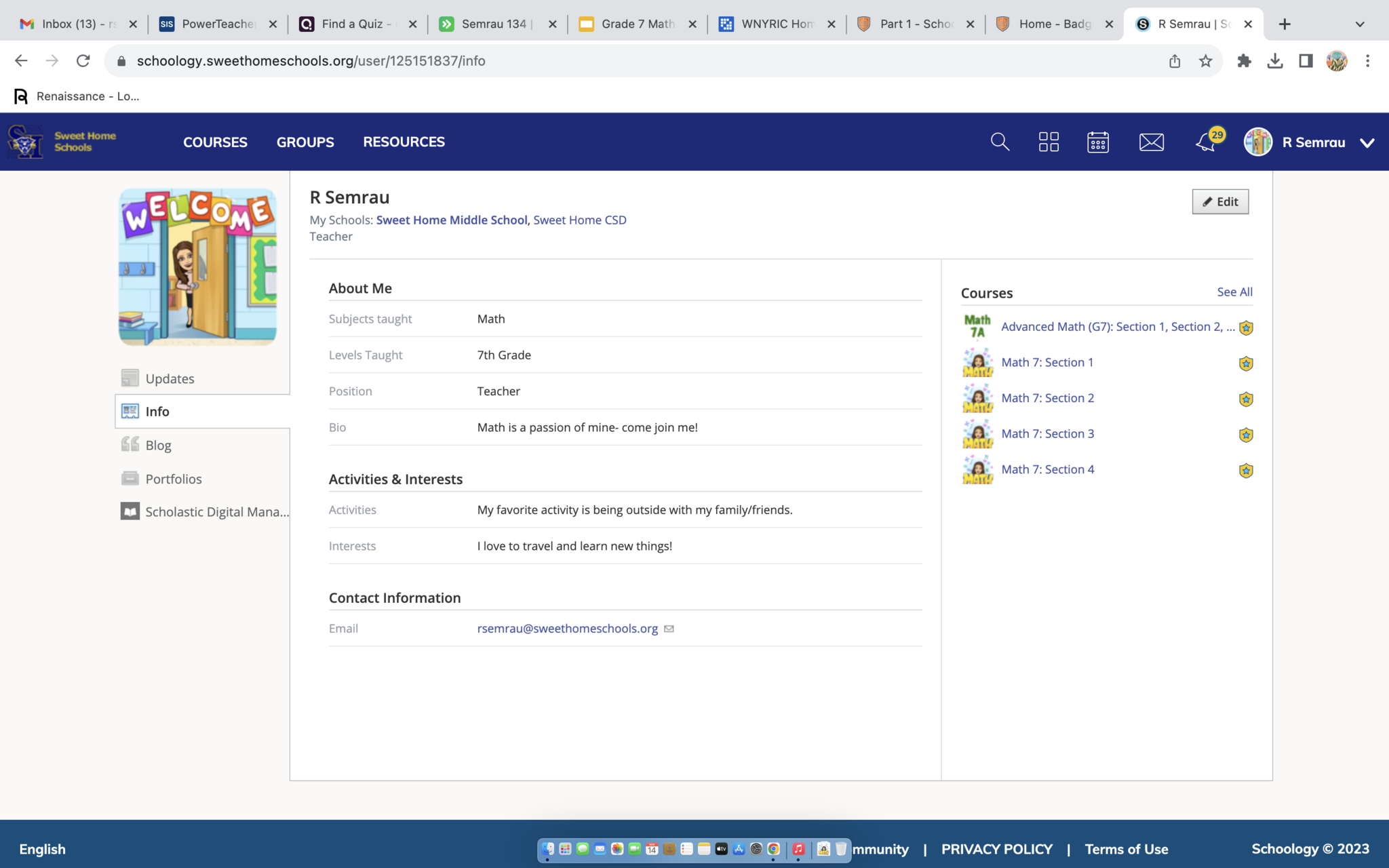Open notifications bell with 29 badge
This screenshot has width=1389, height=868.
tap(1206, 142)
